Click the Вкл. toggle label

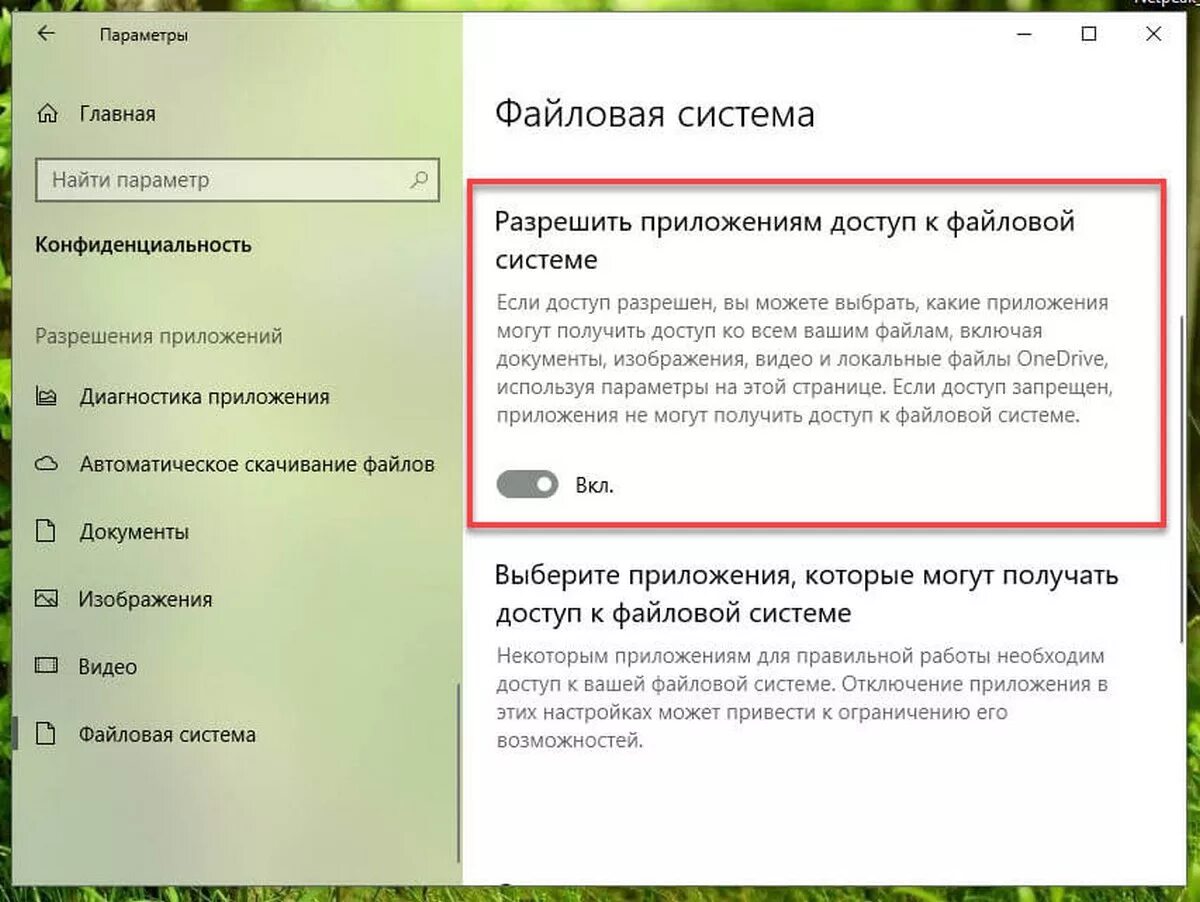pos(595,487)
